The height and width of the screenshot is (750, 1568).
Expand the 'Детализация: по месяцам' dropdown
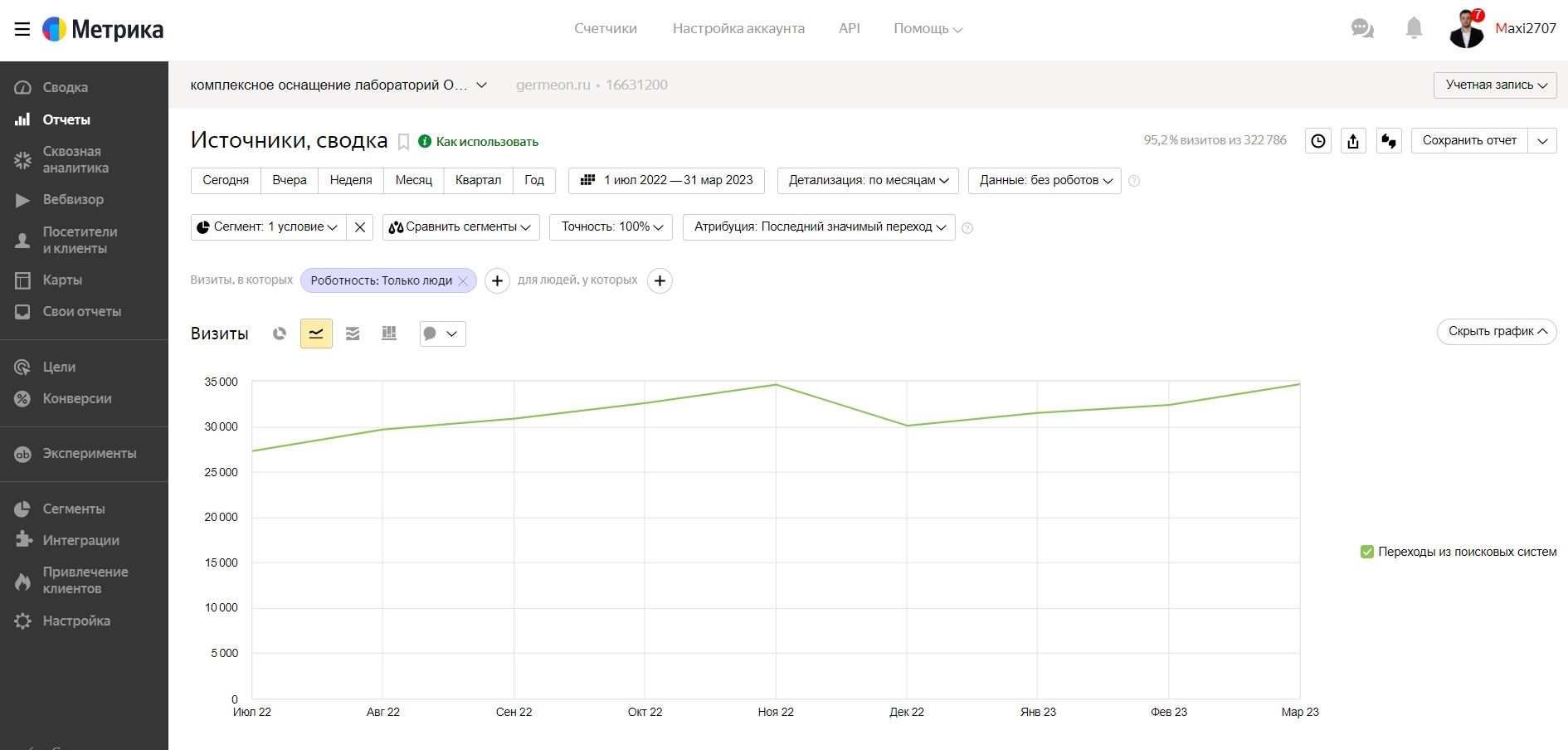pos(868,181)
